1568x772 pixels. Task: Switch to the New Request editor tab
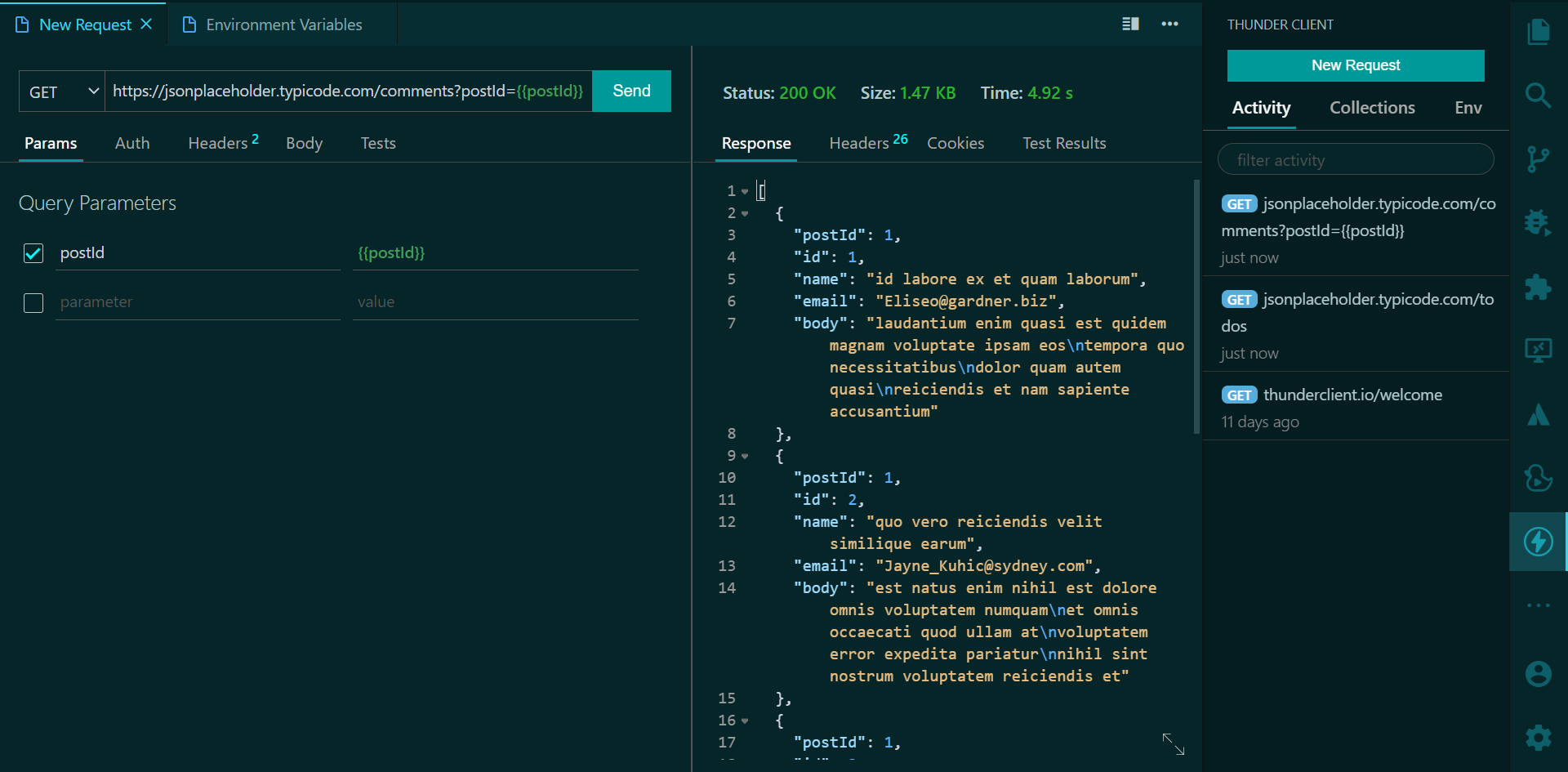click(84, 25)
